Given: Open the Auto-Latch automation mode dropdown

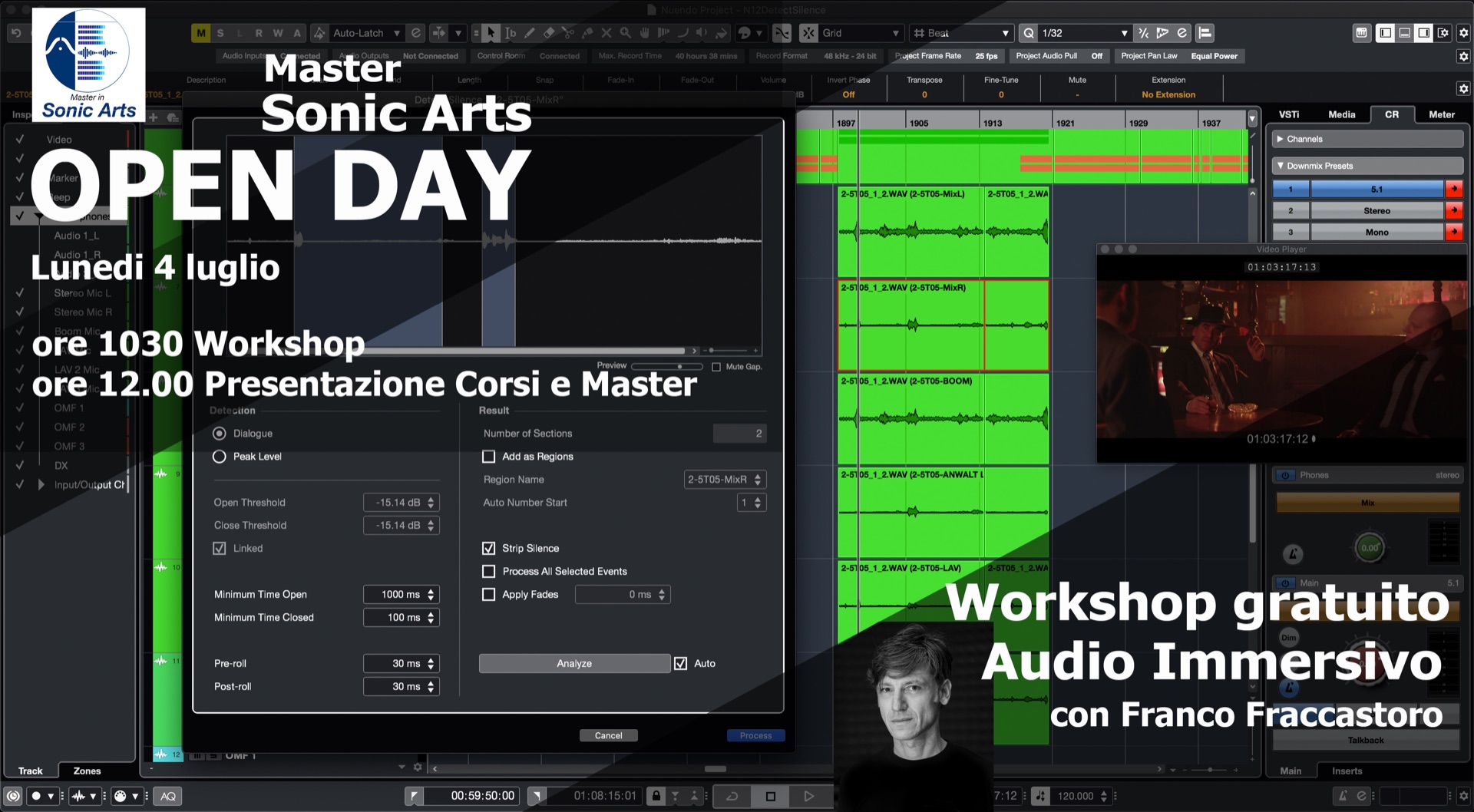Looking at the screenshot, I should click(x=366, y=33).
